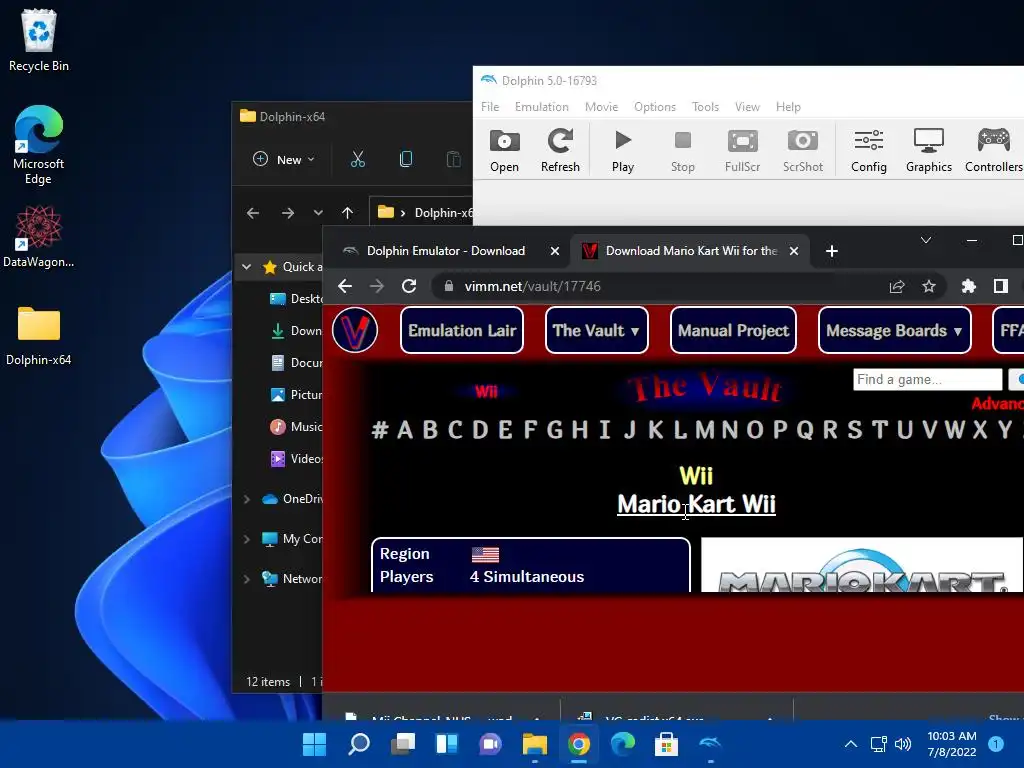
Task: Toggle FullScr in Dolphin toolbar
Action: [x=743, y=151]
